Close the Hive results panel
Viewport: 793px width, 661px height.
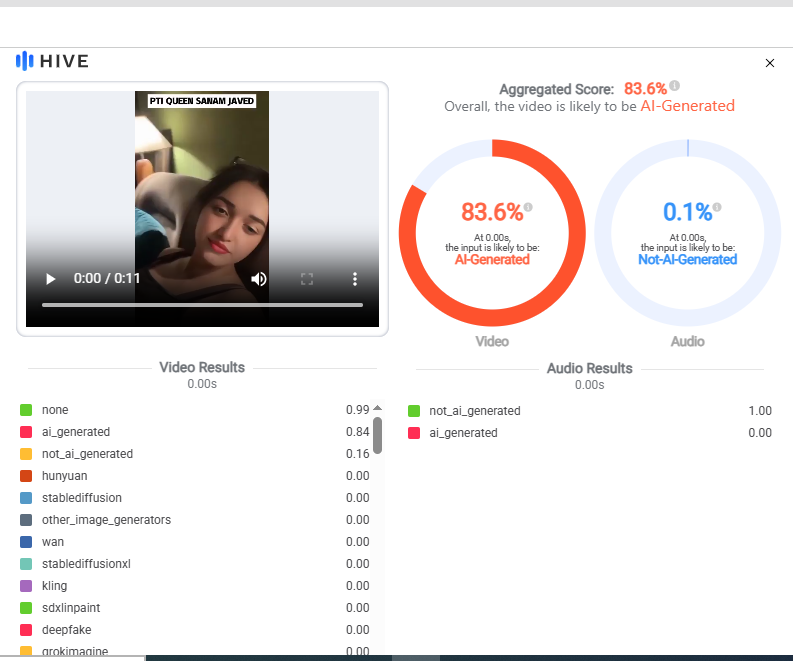coord(770,63)
